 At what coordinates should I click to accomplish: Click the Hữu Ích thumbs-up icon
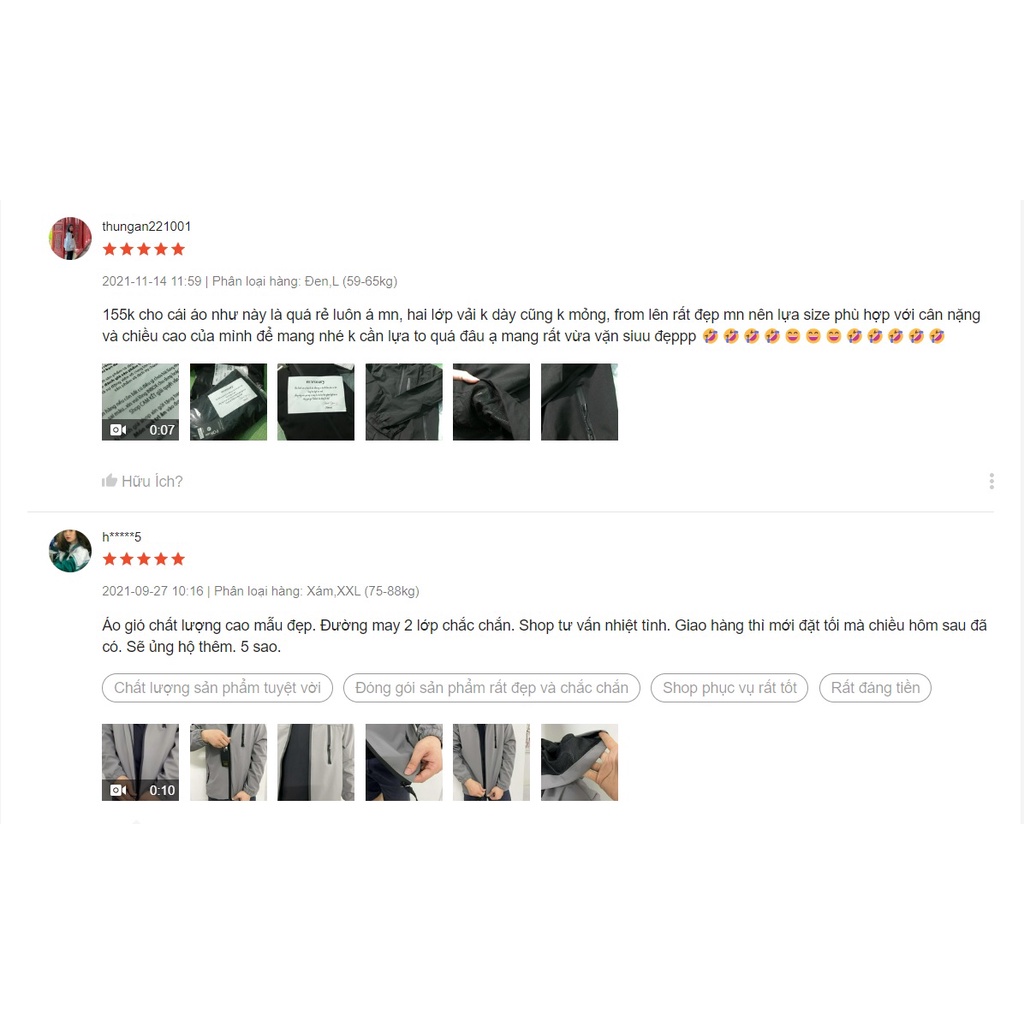pyautogui.click(x=109, y=481)
